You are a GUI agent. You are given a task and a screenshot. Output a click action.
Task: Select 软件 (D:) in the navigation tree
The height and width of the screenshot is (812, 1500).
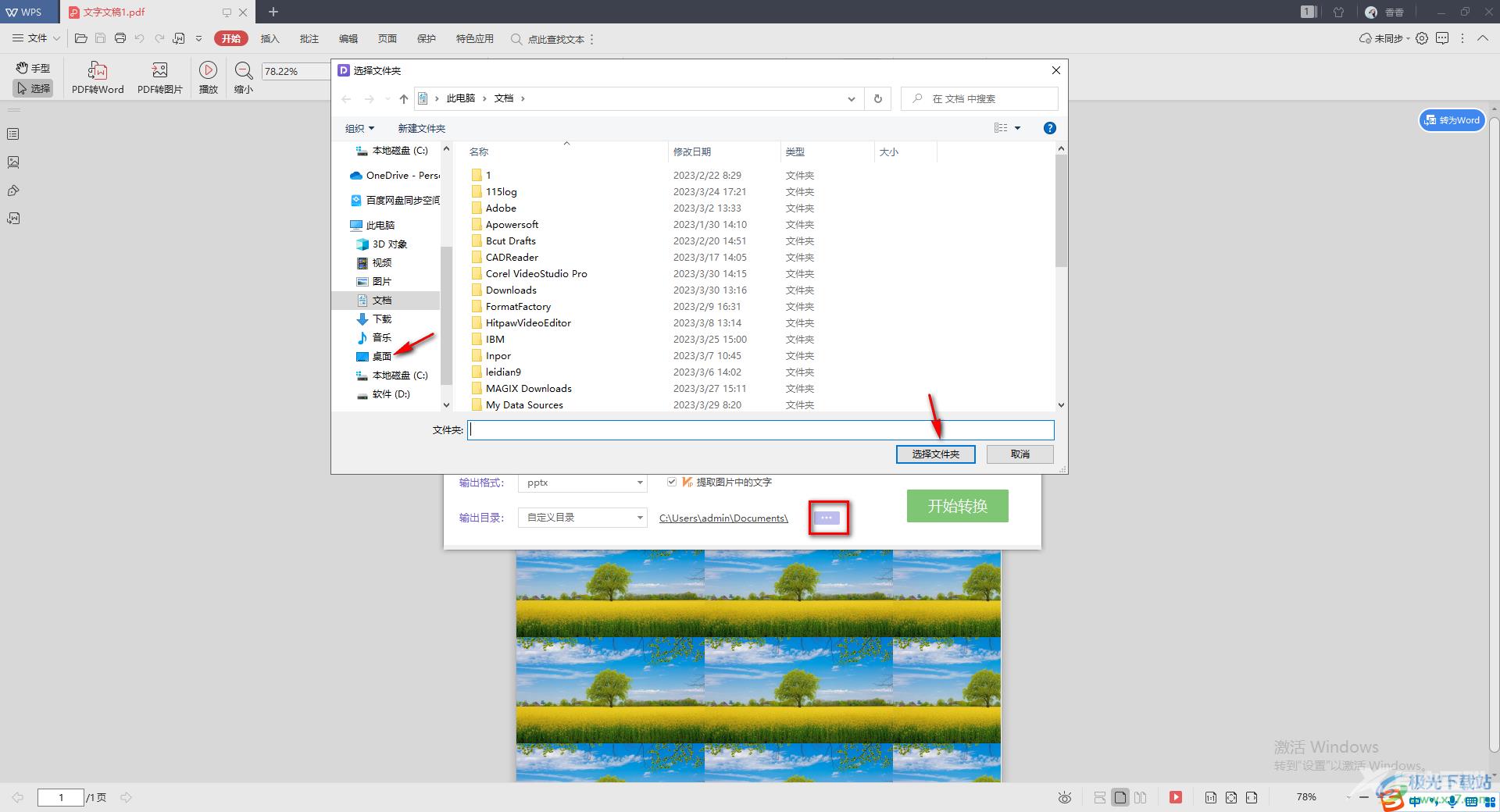[x=391, y=394]
